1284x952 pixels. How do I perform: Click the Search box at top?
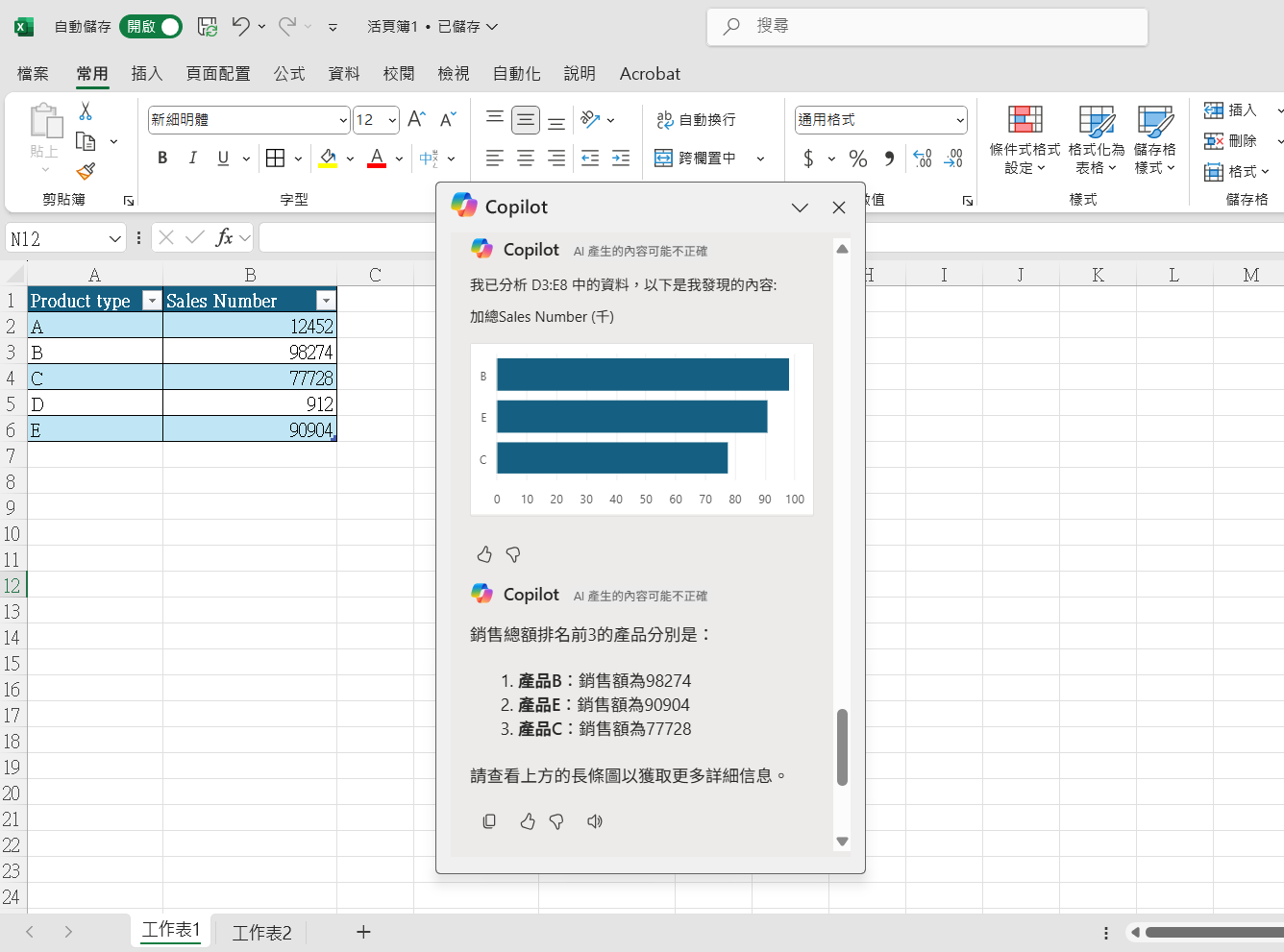pos(927,27)
